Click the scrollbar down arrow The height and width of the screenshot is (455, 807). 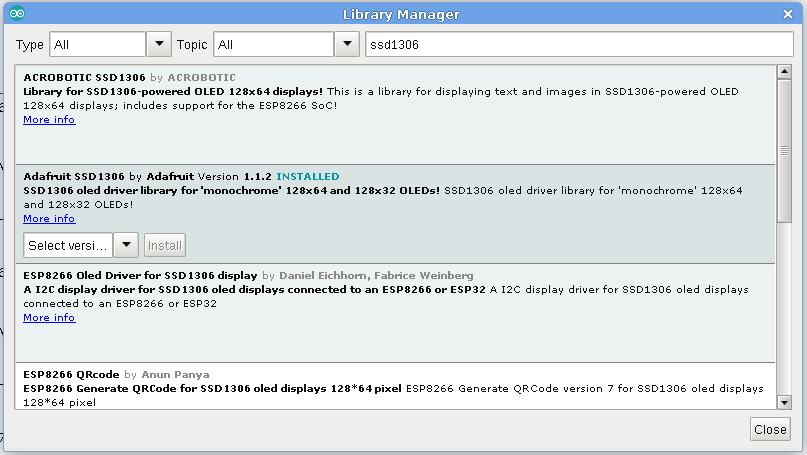pos(785,401)
